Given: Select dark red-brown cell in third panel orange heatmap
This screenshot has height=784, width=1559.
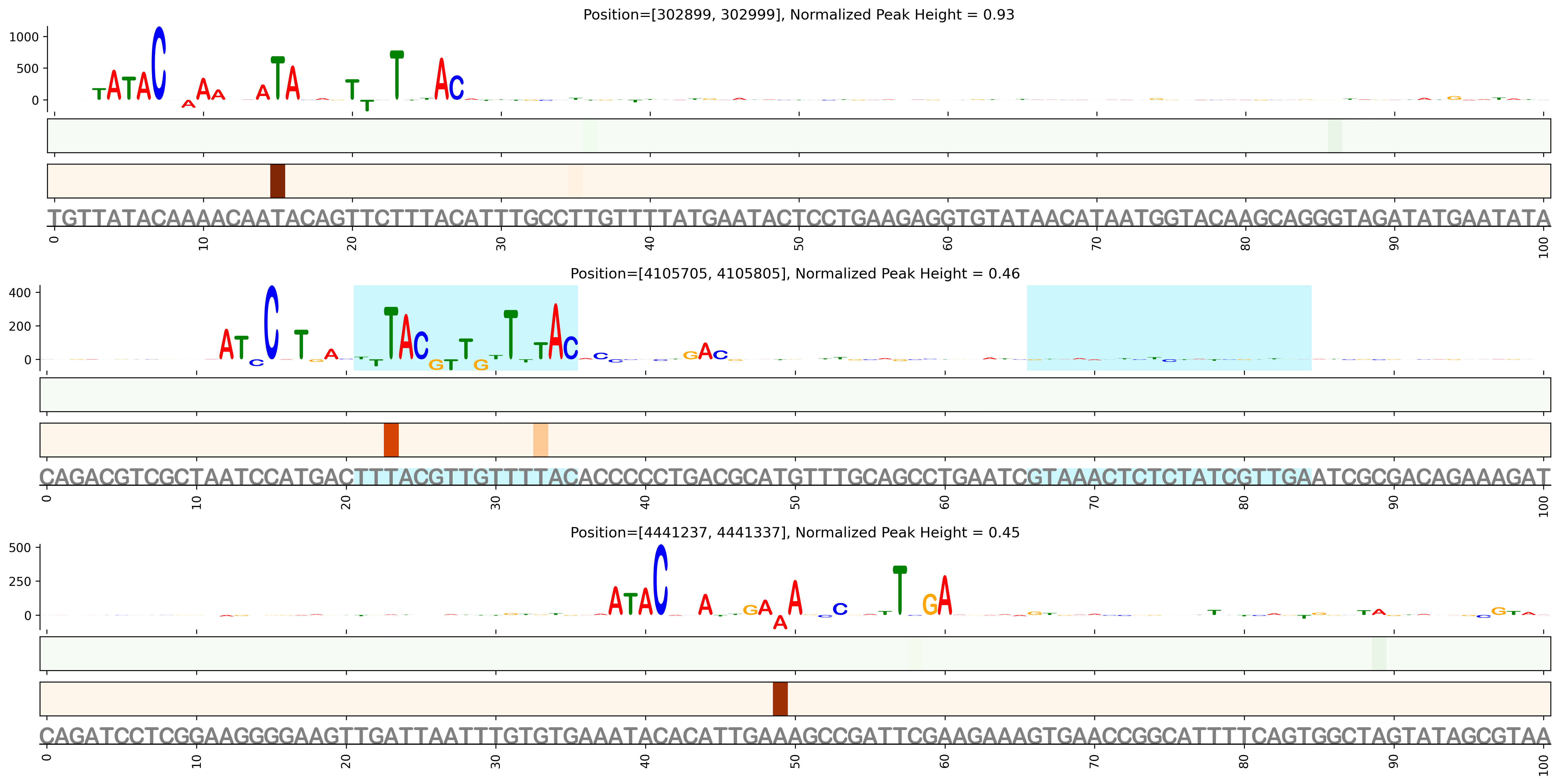Looking at the screenshot, I should click(780, 699).
